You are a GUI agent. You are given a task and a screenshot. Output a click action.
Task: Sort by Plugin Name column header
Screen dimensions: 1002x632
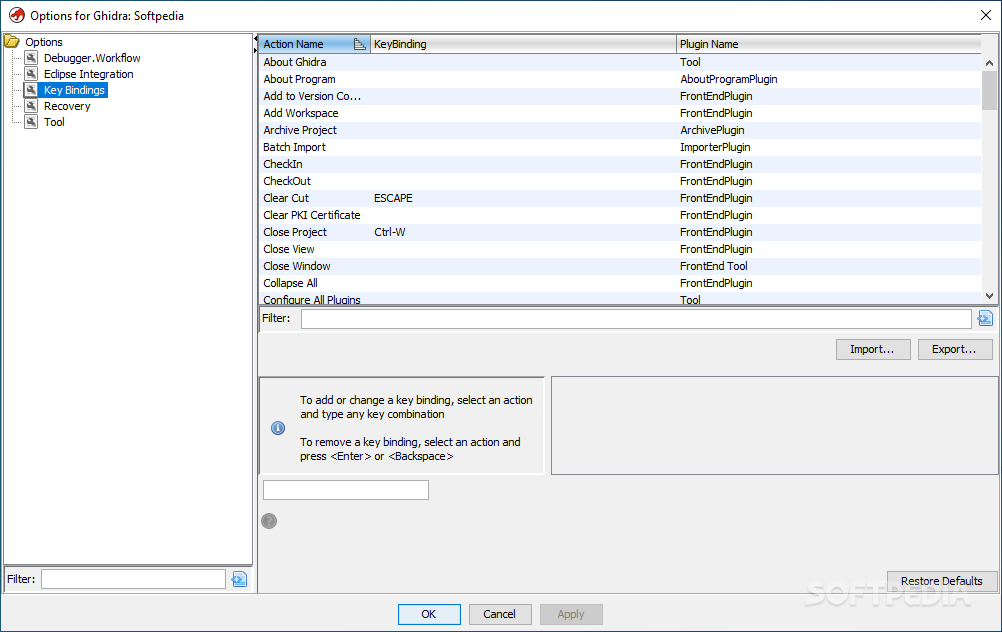coord(828,44)
